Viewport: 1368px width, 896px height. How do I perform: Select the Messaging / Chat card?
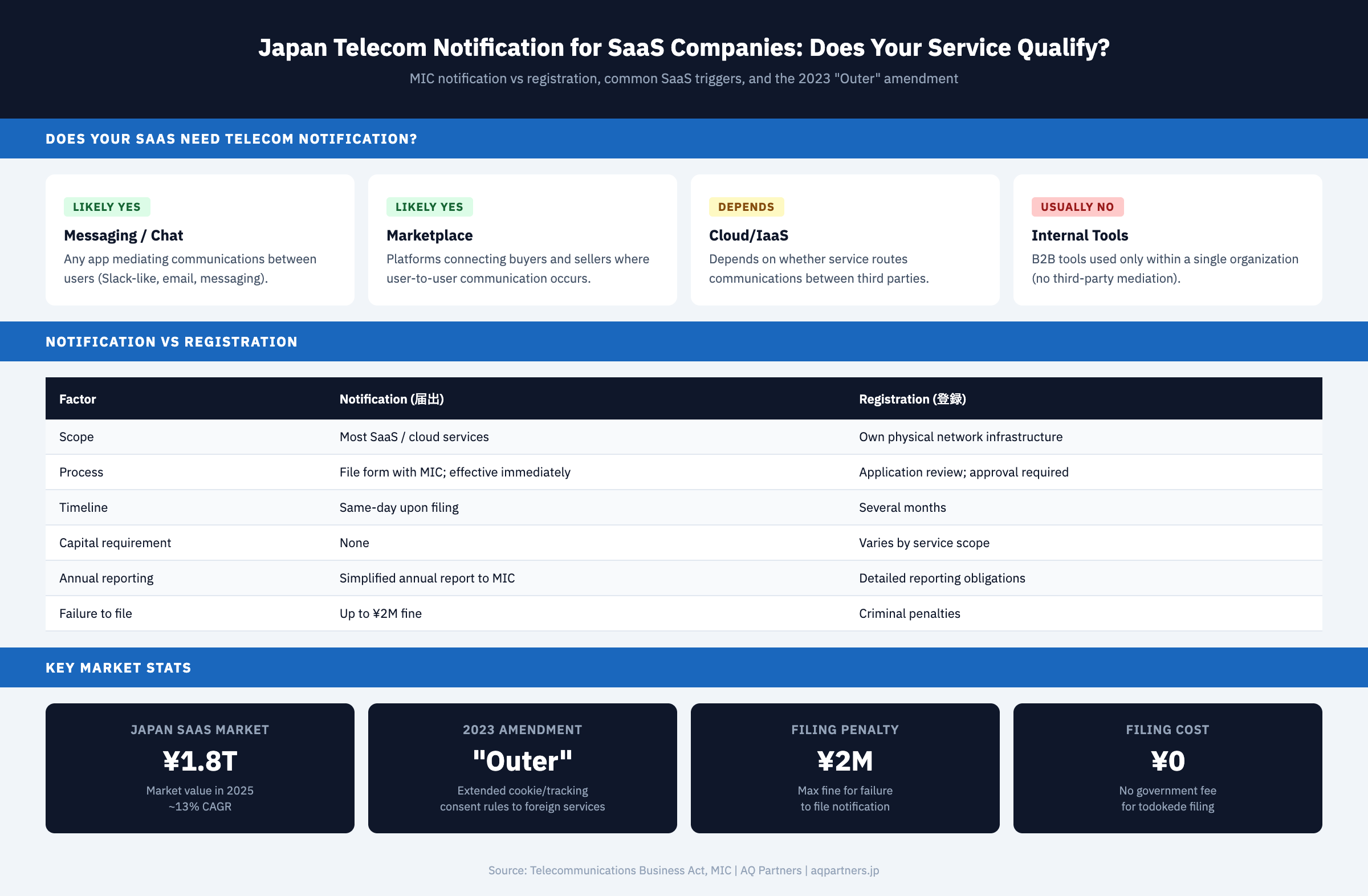coord(199,239)
